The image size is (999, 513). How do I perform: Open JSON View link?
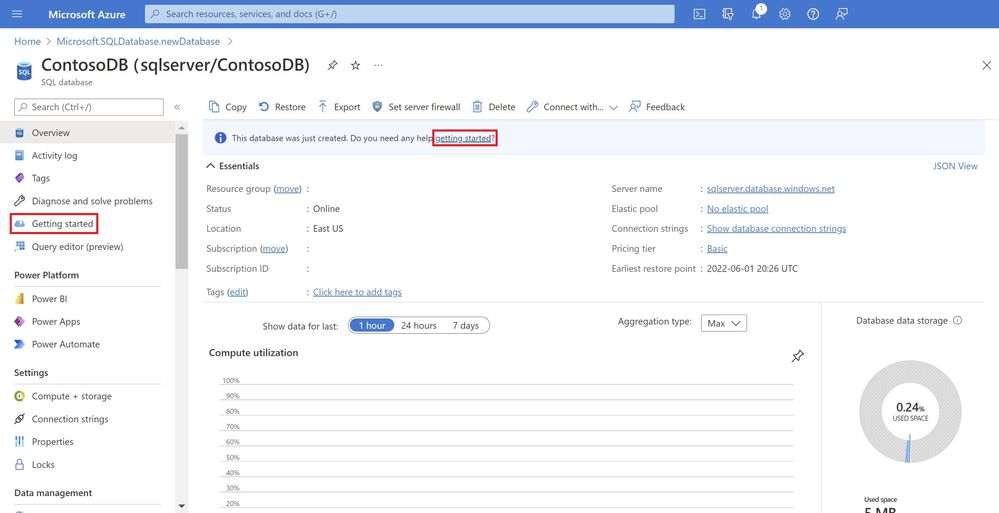coord(955,166)
